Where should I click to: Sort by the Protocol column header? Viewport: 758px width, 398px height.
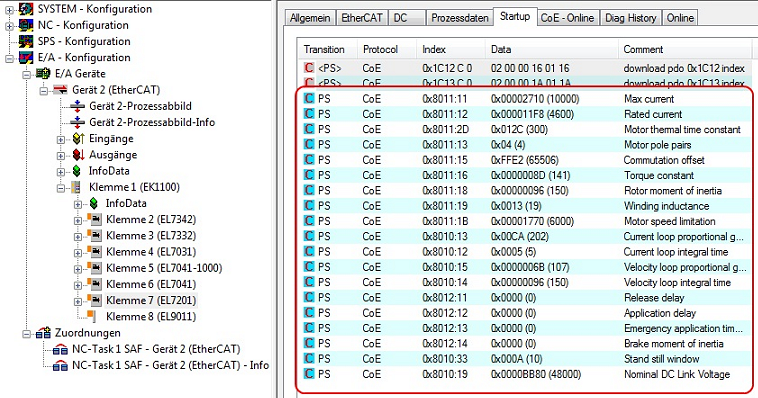[x=387, y=49]
